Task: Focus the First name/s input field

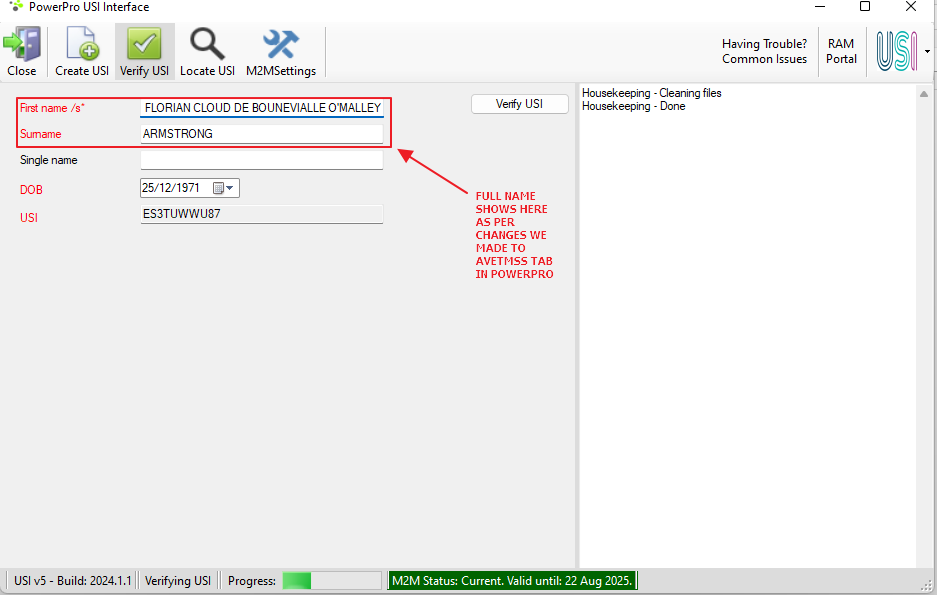Action: pyautogui.click(x=262, y=108)
